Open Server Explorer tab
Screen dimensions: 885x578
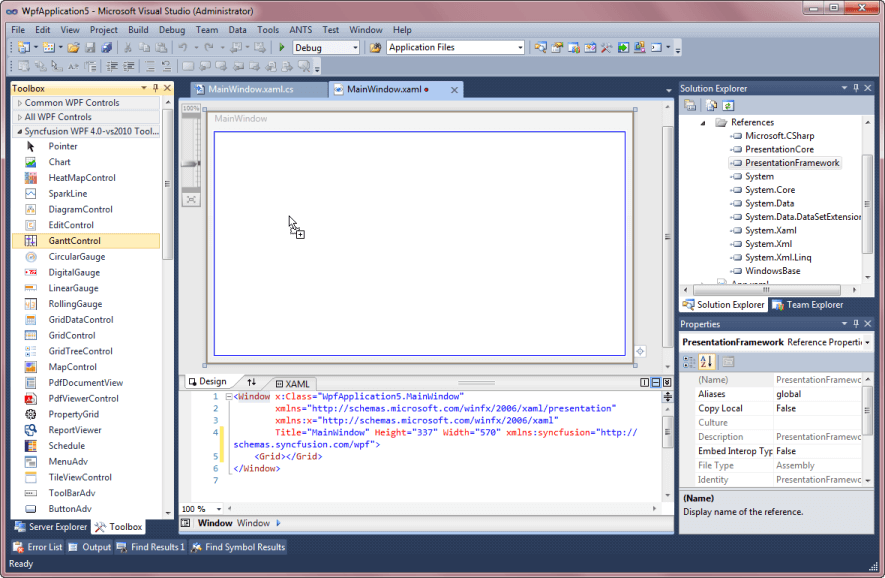pos(51,527)
